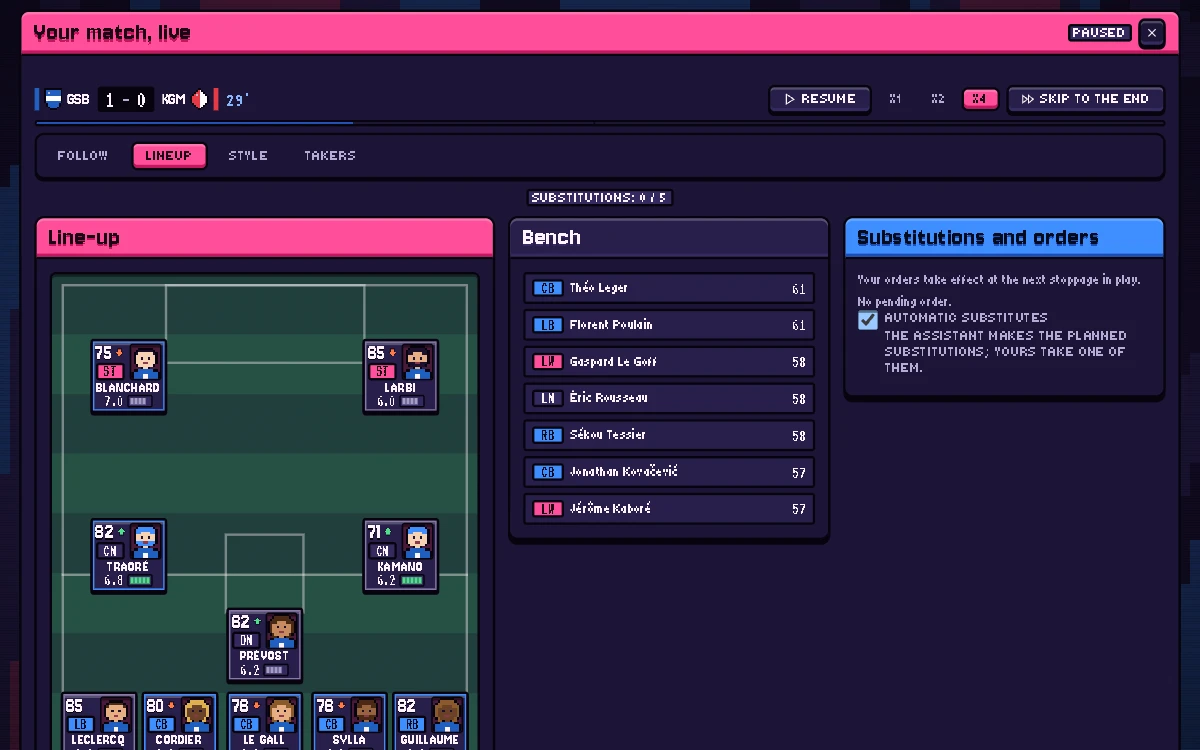Click the KGM team crest icon
This screenshot has height=750, width=1200.
click(200, 99)
